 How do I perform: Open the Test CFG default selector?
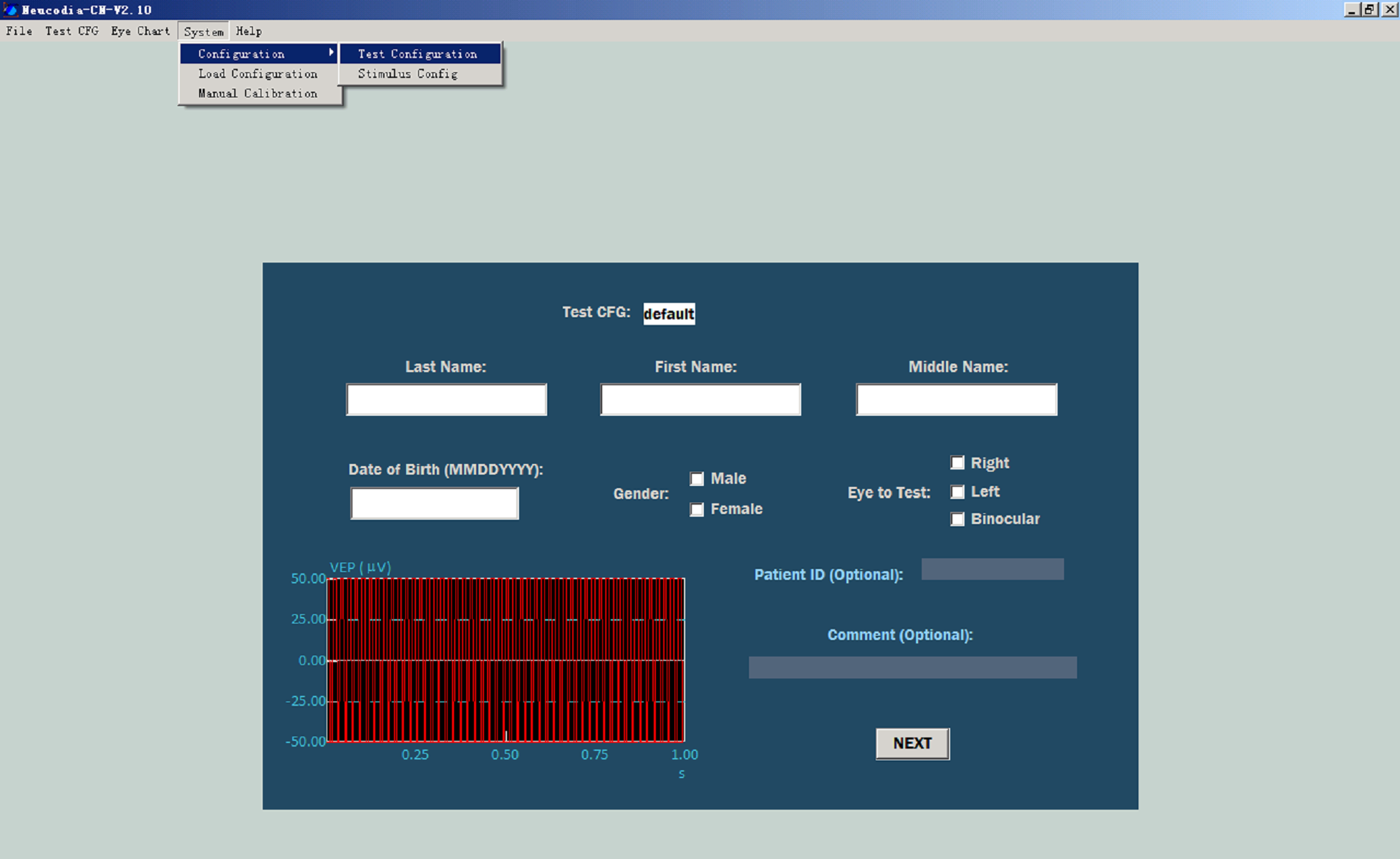[669, 314]
